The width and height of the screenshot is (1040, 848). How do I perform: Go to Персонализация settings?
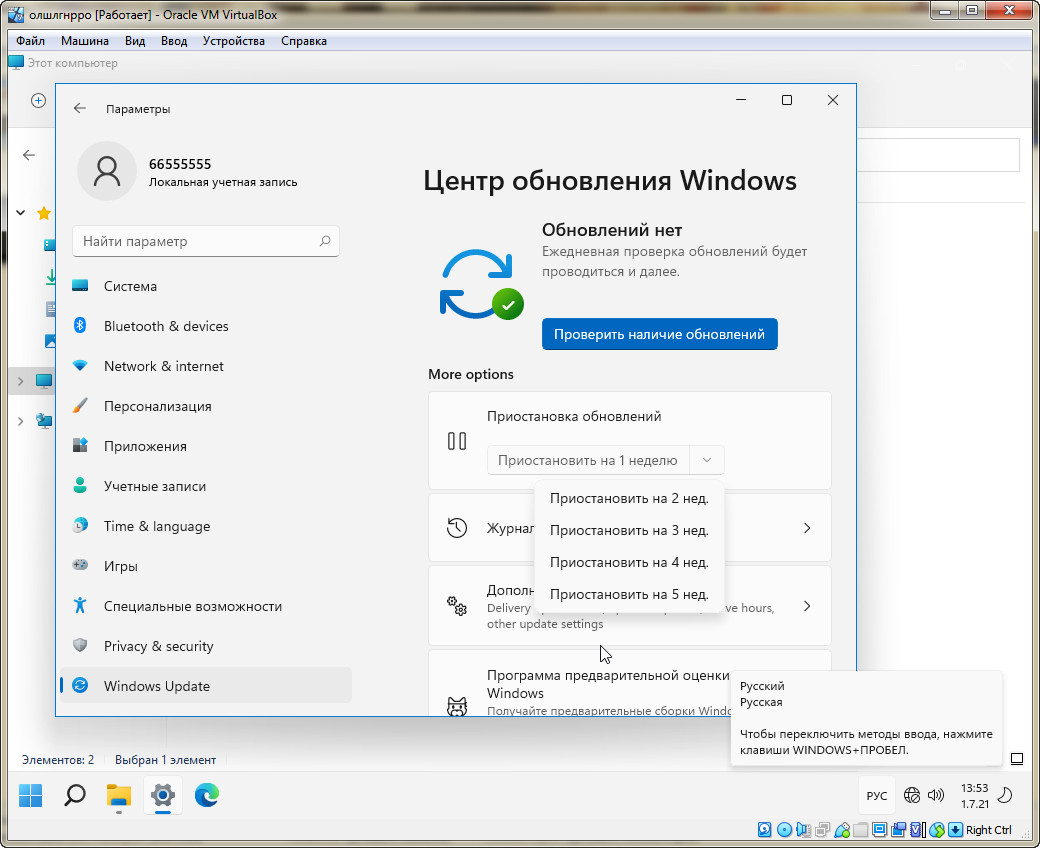(157, 406)
